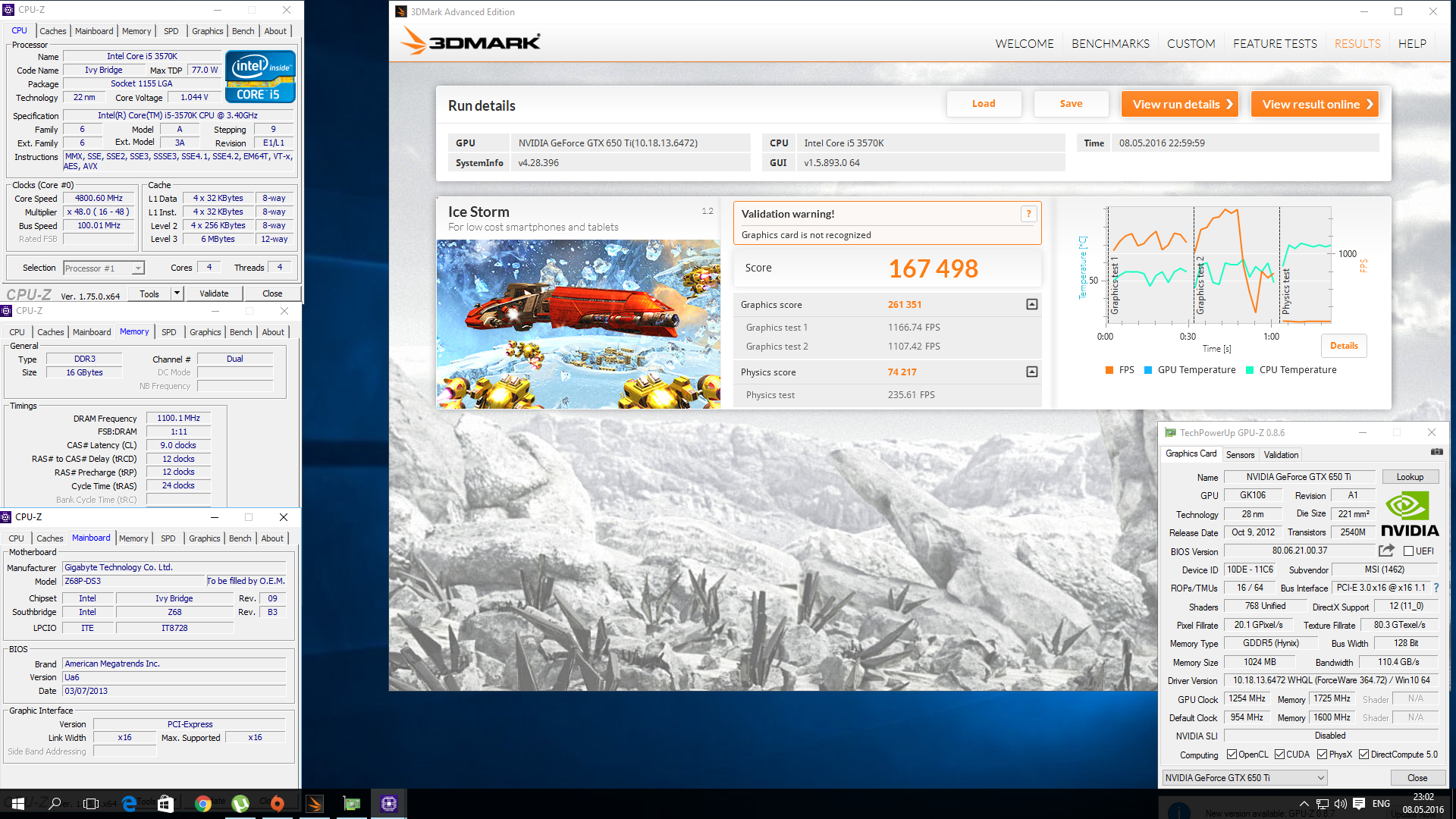Open the Validation tab in GPU-Z

click(x=1281, y=455)
